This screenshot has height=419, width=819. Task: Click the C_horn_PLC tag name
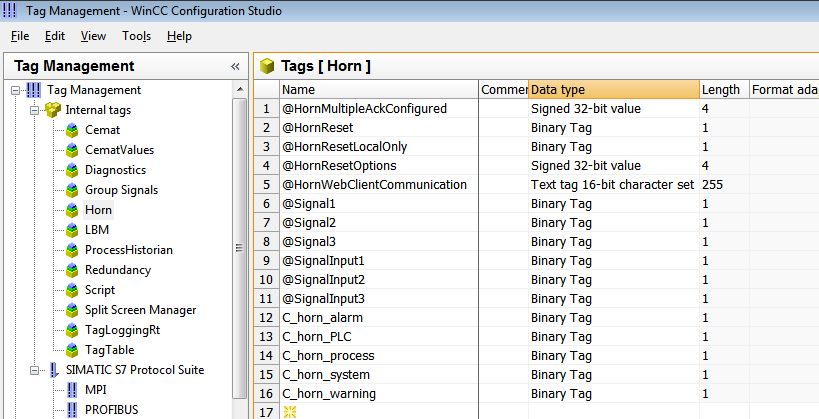(317, 337)
